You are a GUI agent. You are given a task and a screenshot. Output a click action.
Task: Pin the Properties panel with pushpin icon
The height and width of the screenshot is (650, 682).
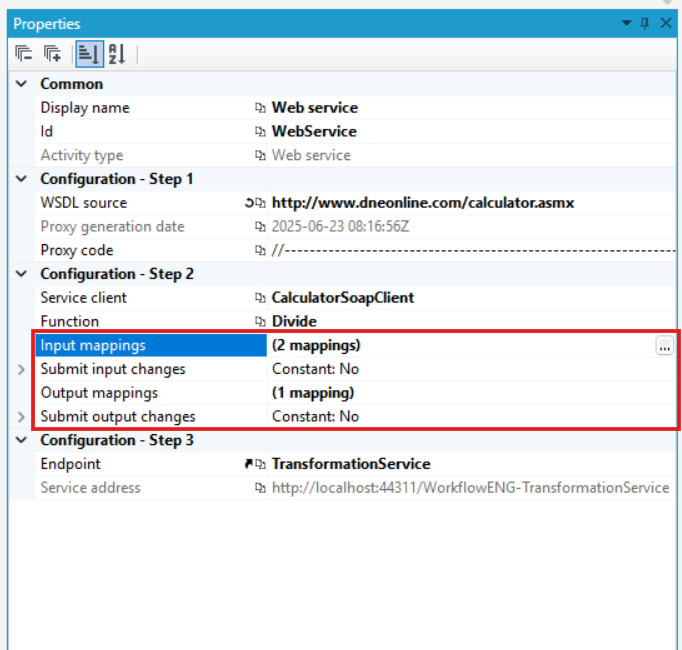tap(645, 23)
